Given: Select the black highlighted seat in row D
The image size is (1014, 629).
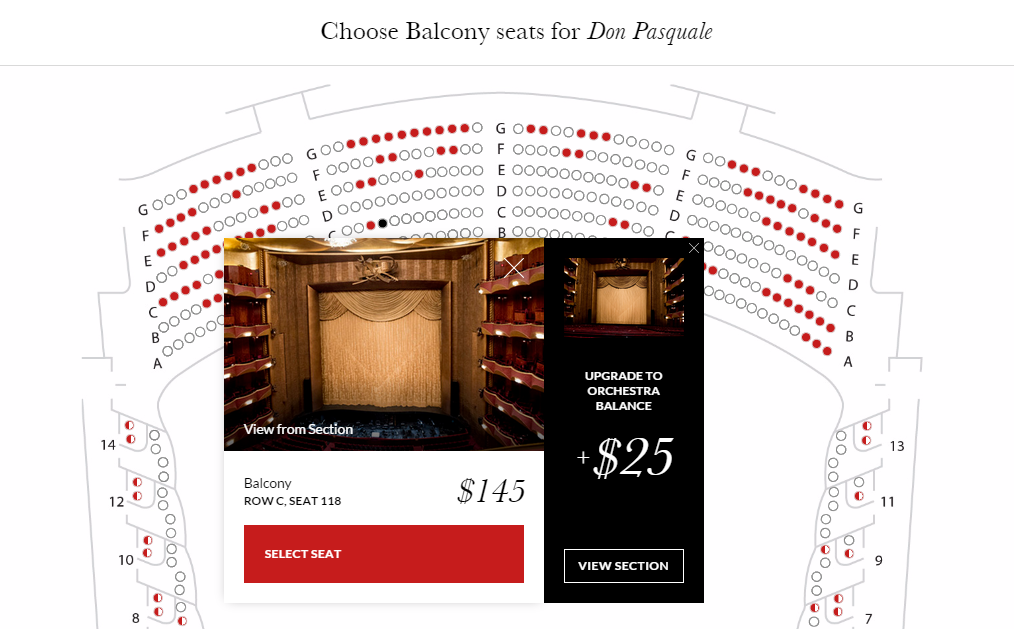Looking at the screenshot, I should click(x=381, y=224).
